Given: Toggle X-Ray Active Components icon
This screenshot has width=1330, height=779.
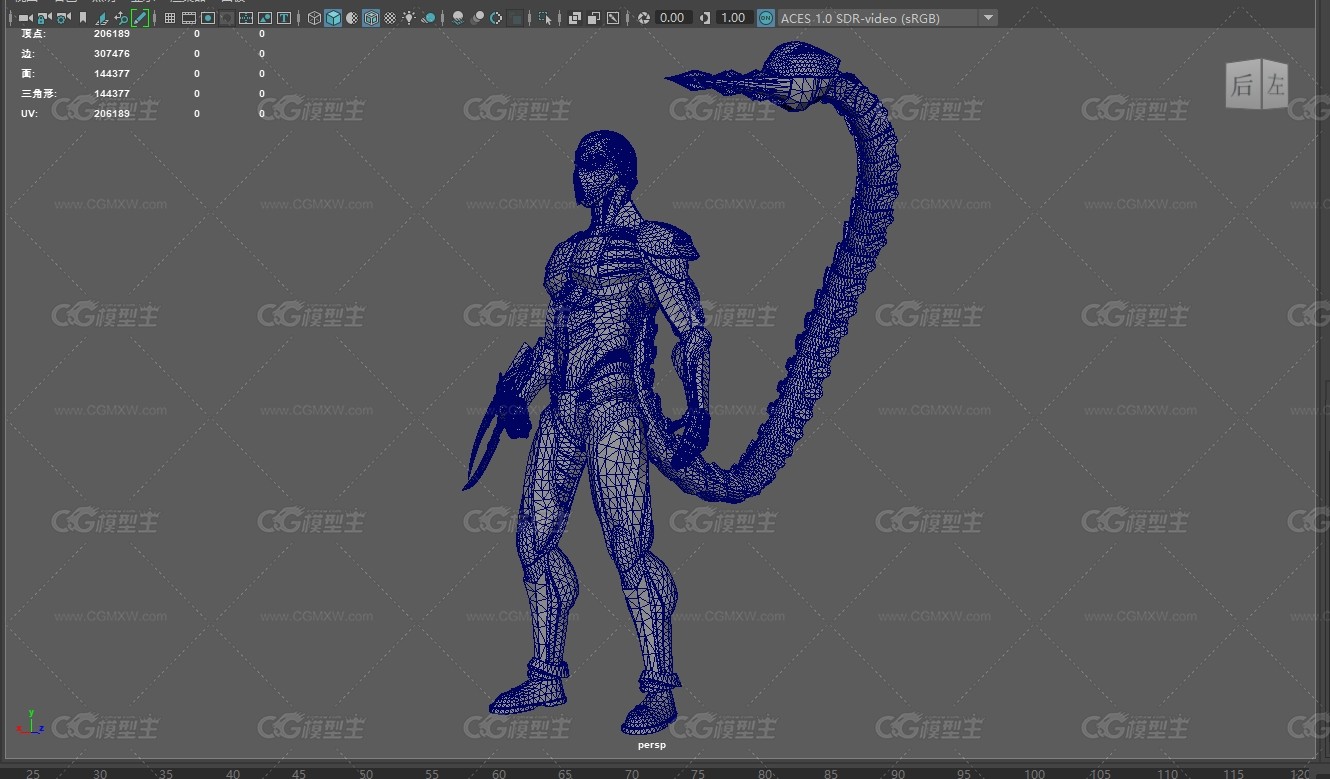Looking at the screenshot, I should 594,18.
